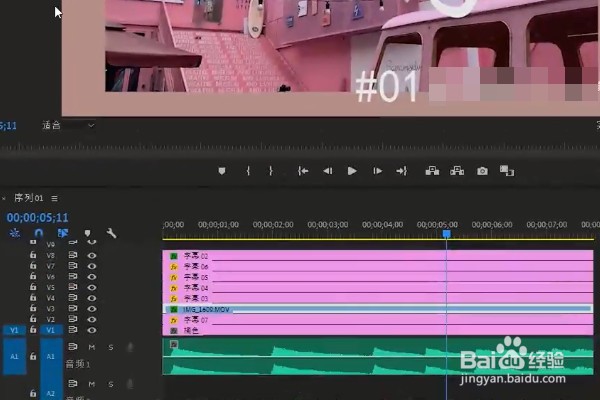
Task: Lock video track V1
Action: click(33, 330)
